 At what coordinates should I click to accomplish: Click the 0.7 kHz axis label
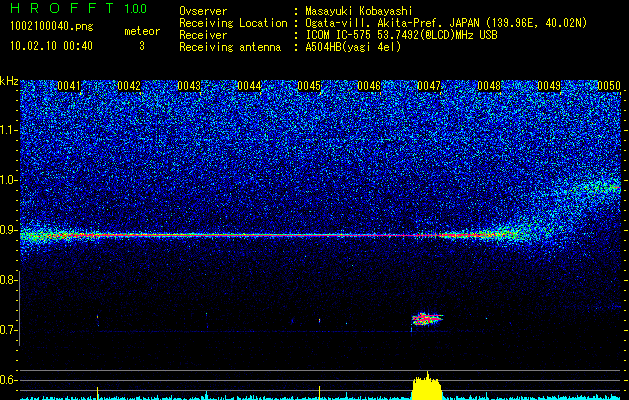tap(8, 330)
